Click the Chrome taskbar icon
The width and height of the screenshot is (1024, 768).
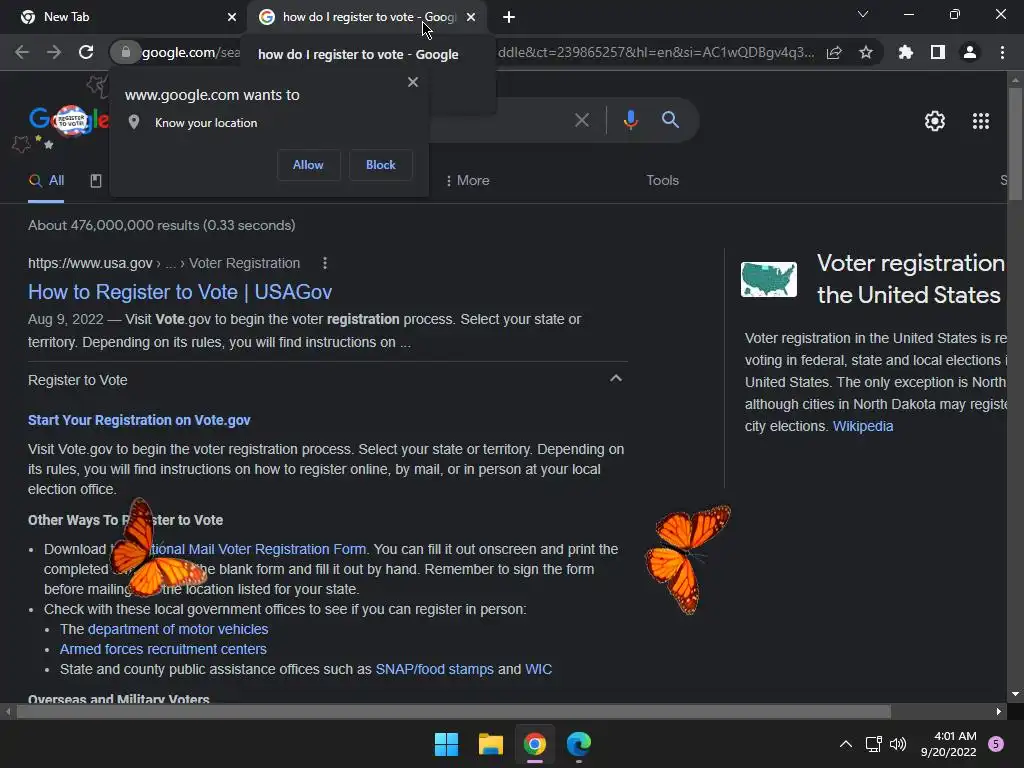tap(534, 744)
